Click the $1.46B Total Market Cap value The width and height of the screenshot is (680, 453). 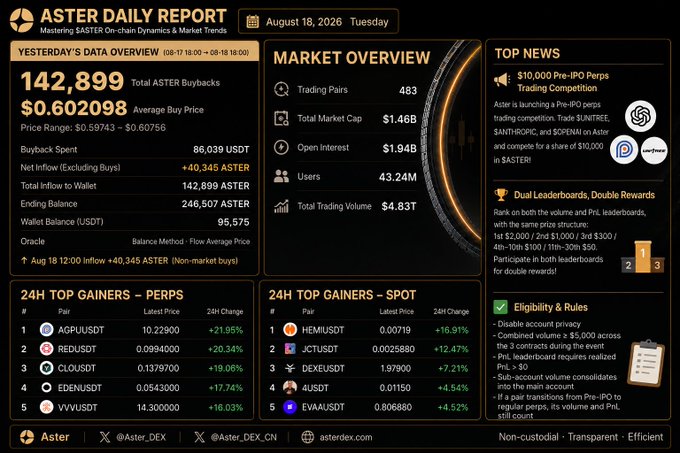click(399, 119)
